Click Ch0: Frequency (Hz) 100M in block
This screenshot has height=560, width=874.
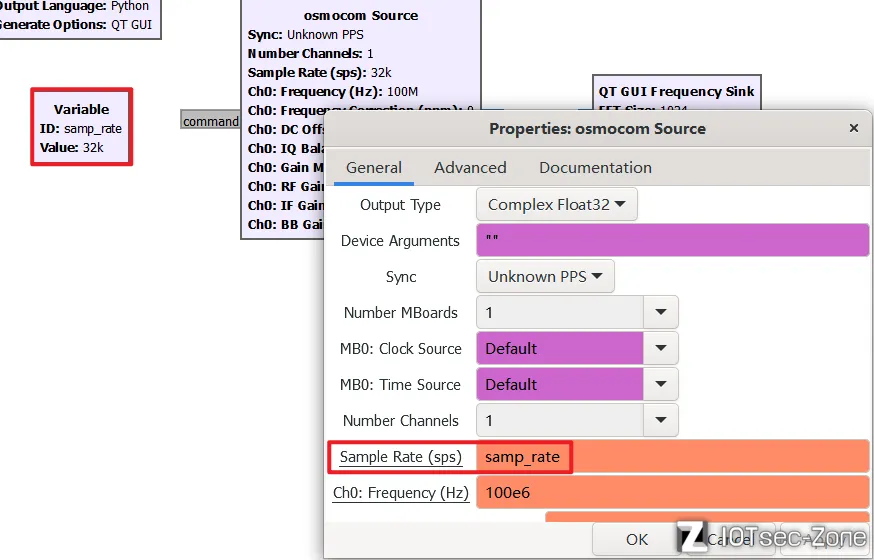(333, 91)
